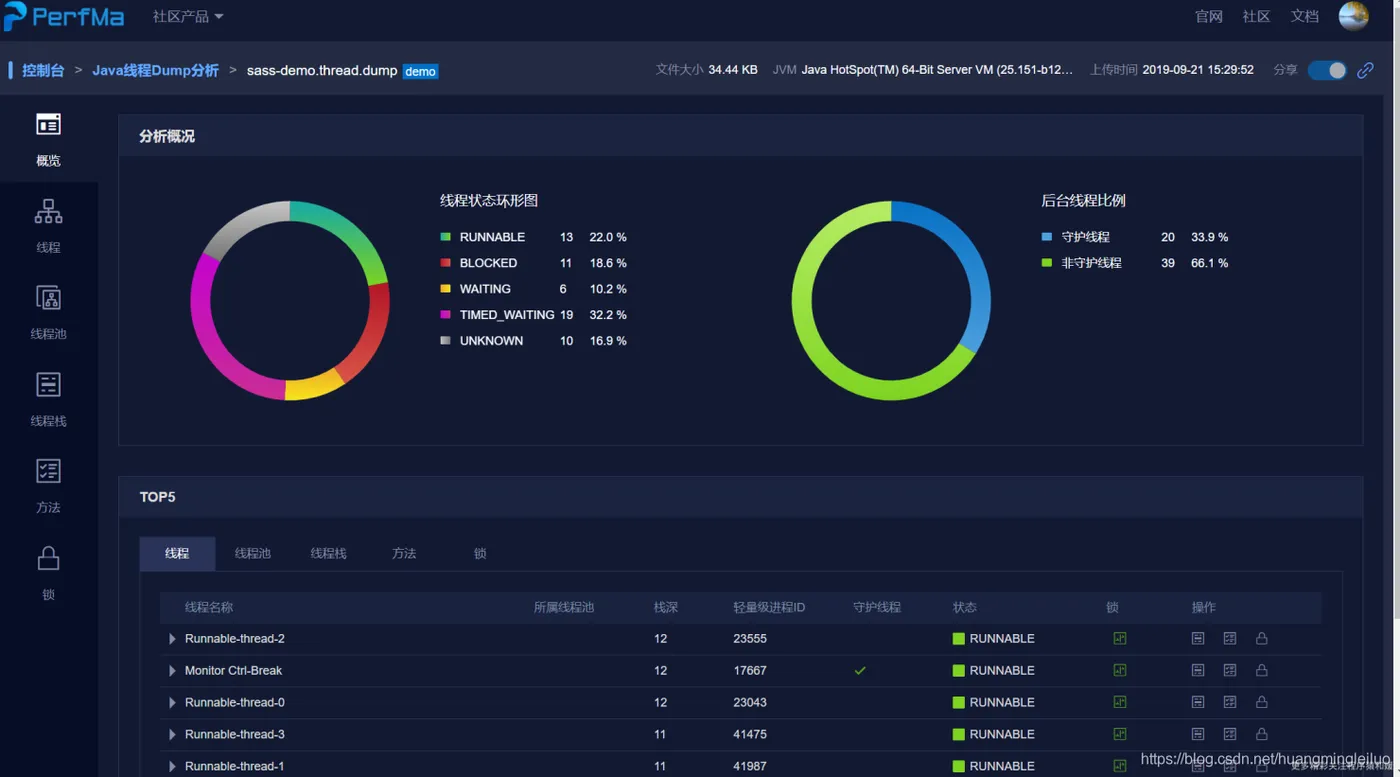Click the 线程名称 column header
1400x777 pixels.
pos(209,607)
